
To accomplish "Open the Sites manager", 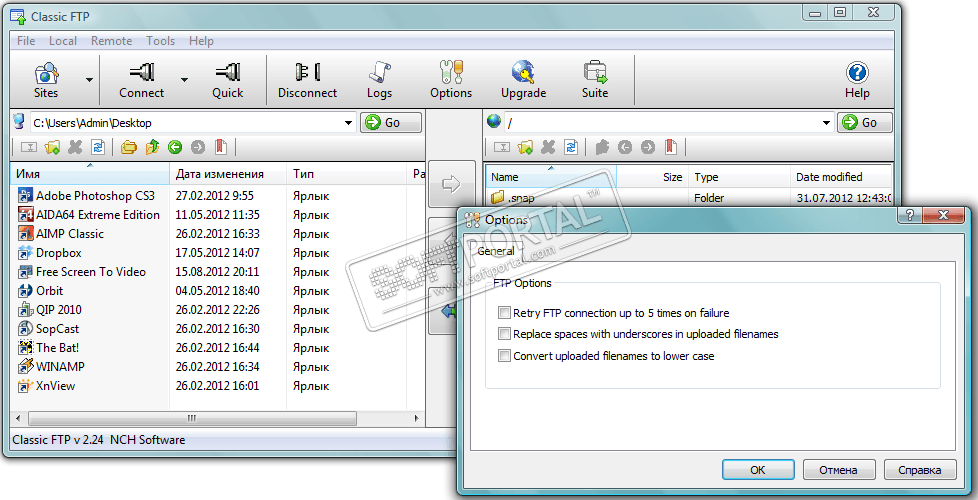I will pyautogui.click(x=46, y=80).
